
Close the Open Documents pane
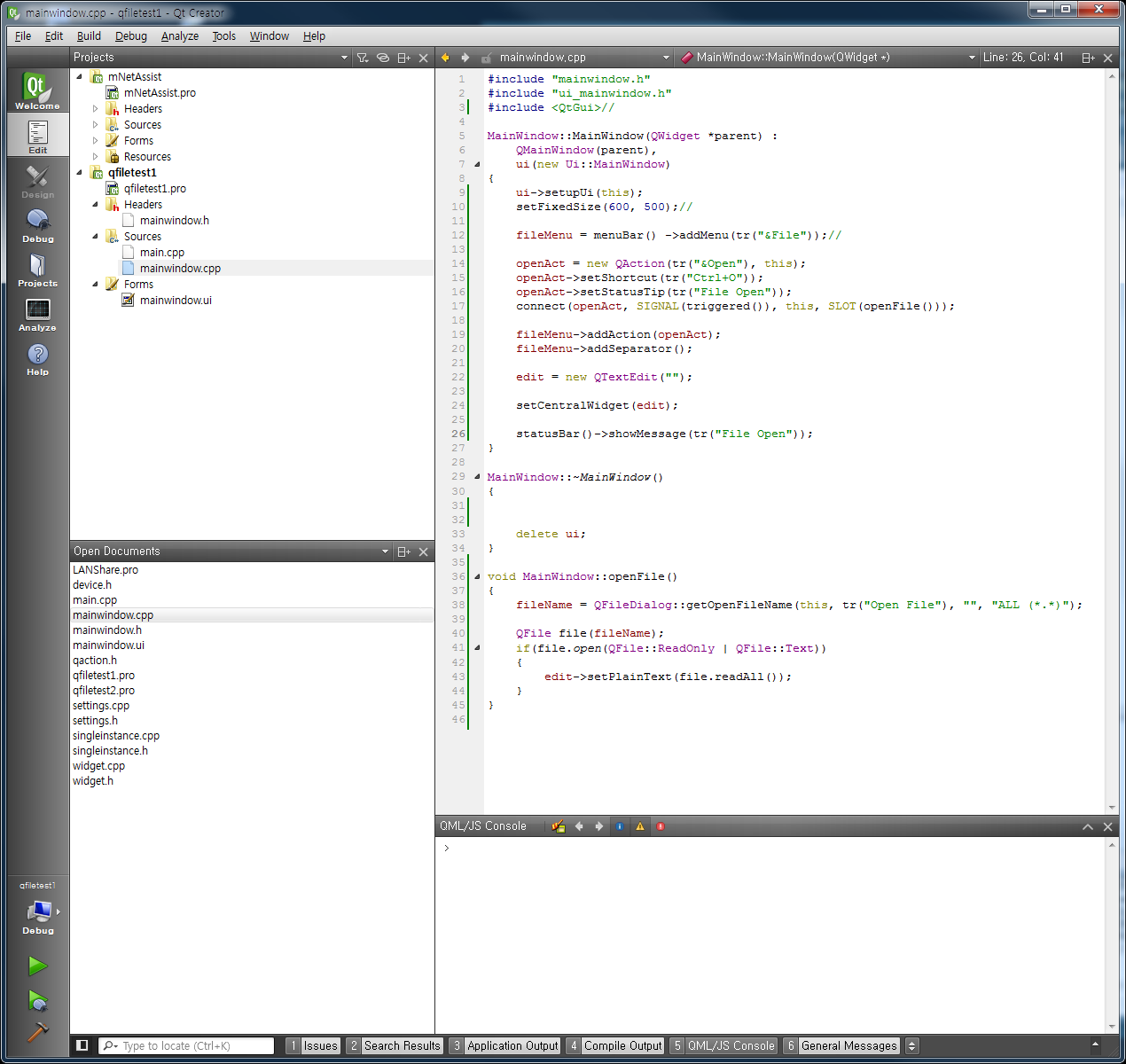coord(424,552)
